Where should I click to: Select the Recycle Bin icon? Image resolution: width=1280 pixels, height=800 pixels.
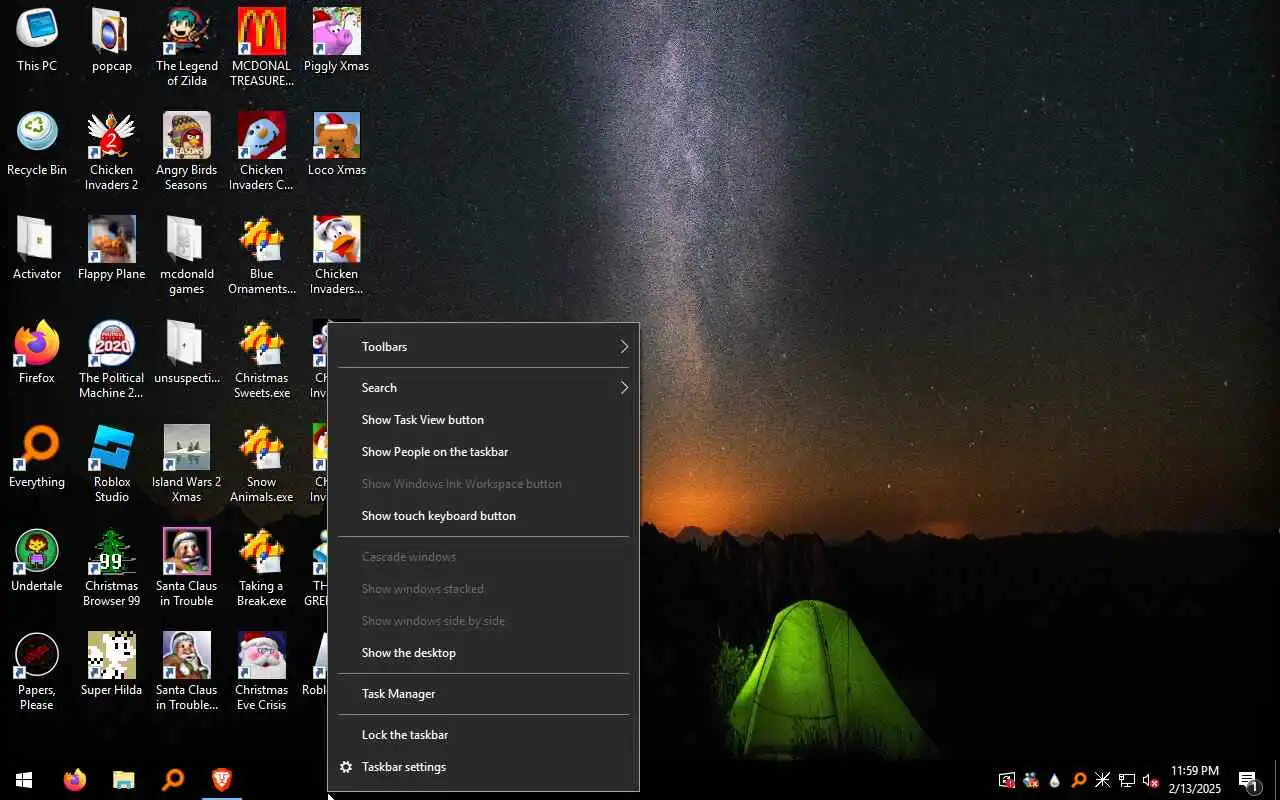(37, 145)
